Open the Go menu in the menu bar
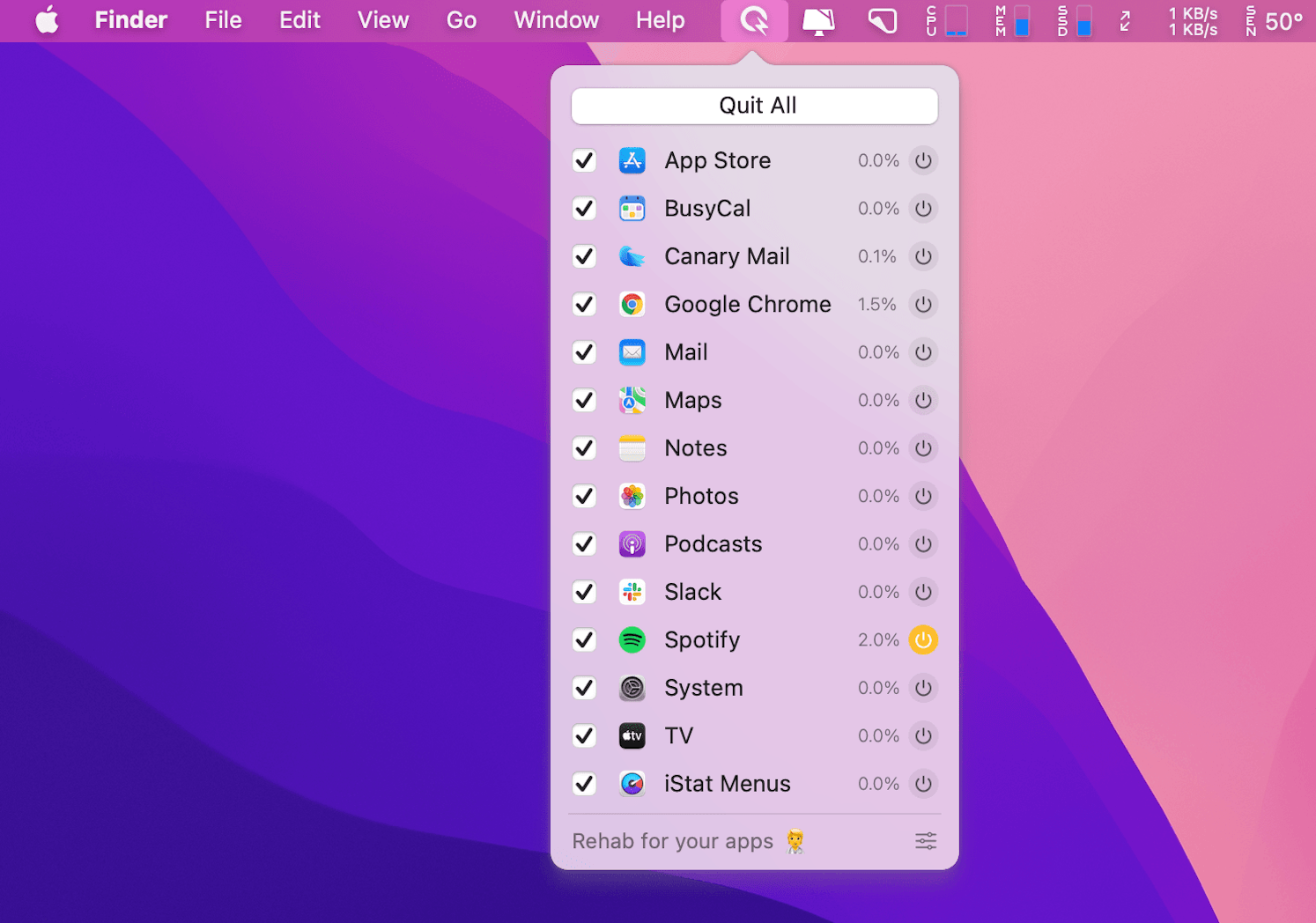1316x923 pixels. (x=461, y=20)
